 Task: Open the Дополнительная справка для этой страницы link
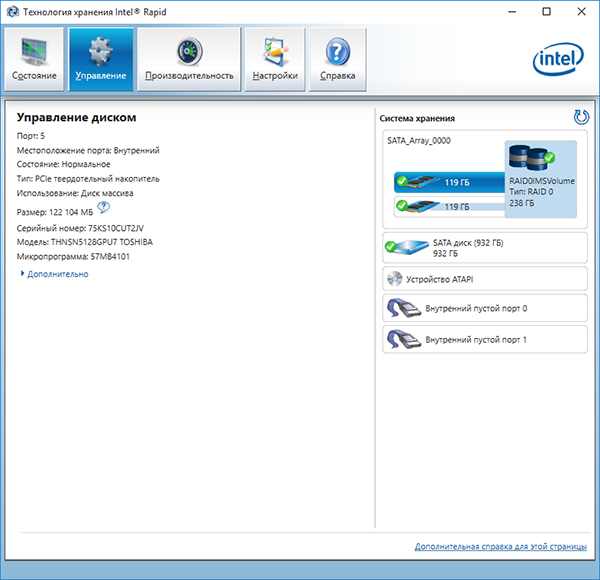pos(501,546)
